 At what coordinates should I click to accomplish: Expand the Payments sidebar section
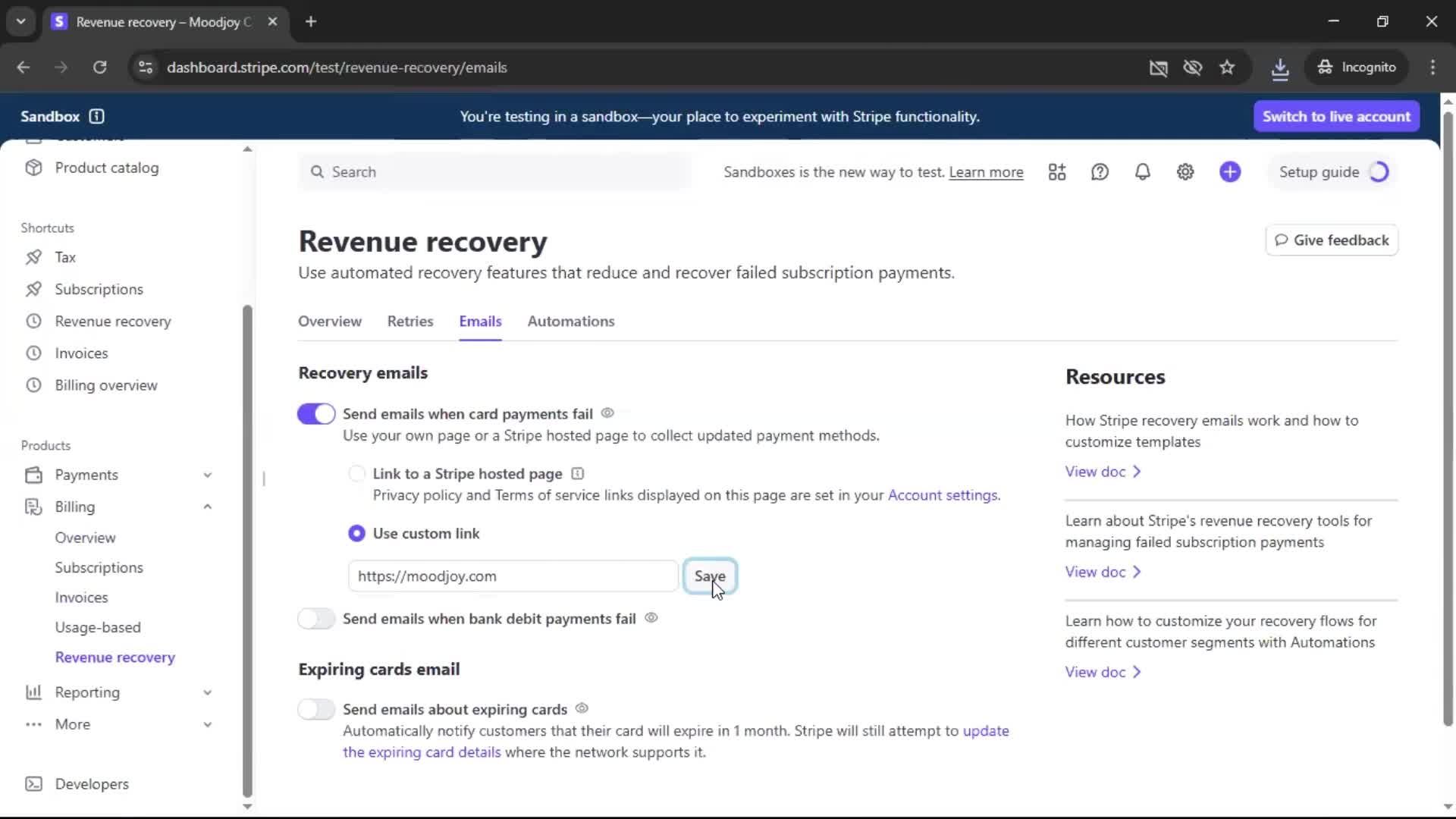coord(207,475)
